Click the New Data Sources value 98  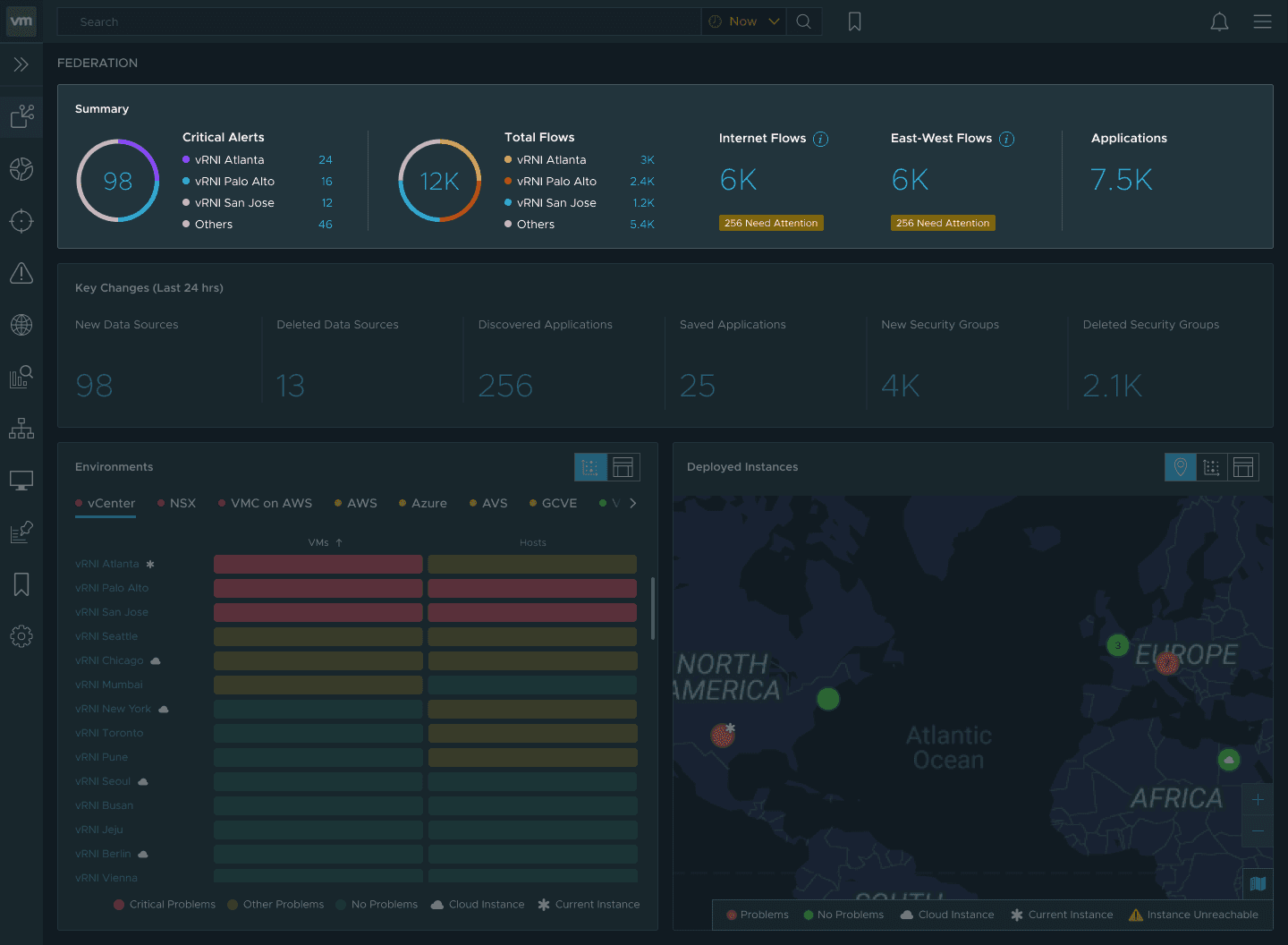[x=94, y=386]
